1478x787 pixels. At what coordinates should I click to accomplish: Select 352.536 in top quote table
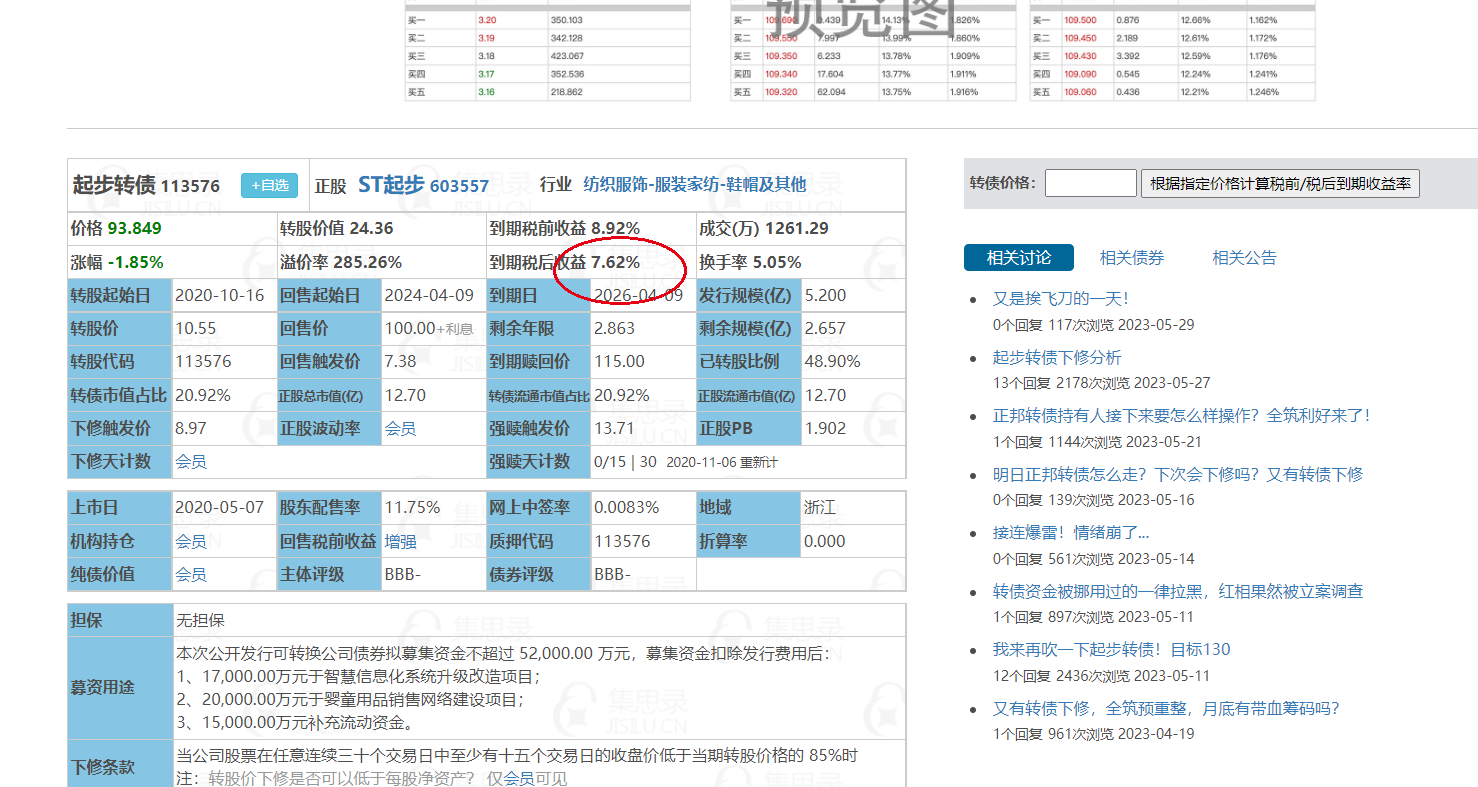[x=567, y=73]
